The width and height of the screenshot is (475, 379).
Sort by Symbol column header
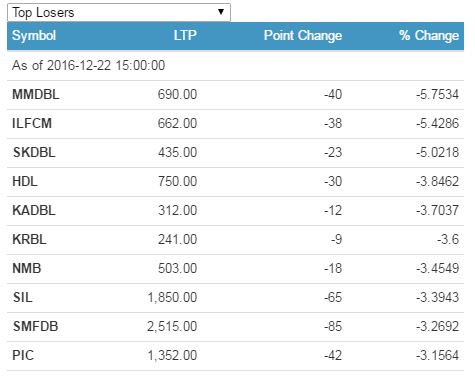pyautogui.click(x=34, y=35)
